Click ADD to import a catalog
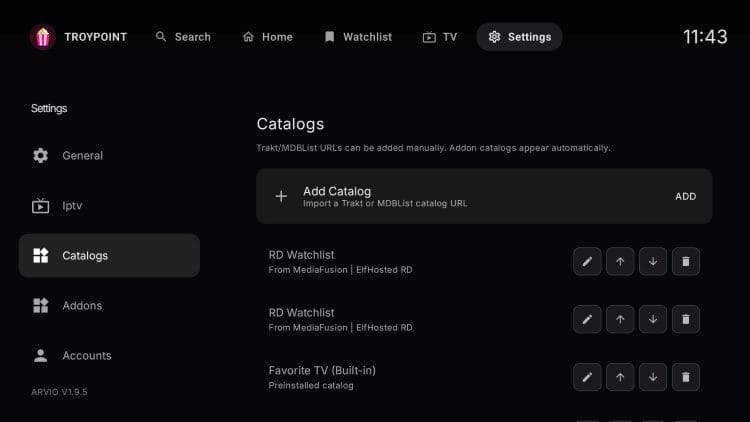 click(x=685, y=197)
